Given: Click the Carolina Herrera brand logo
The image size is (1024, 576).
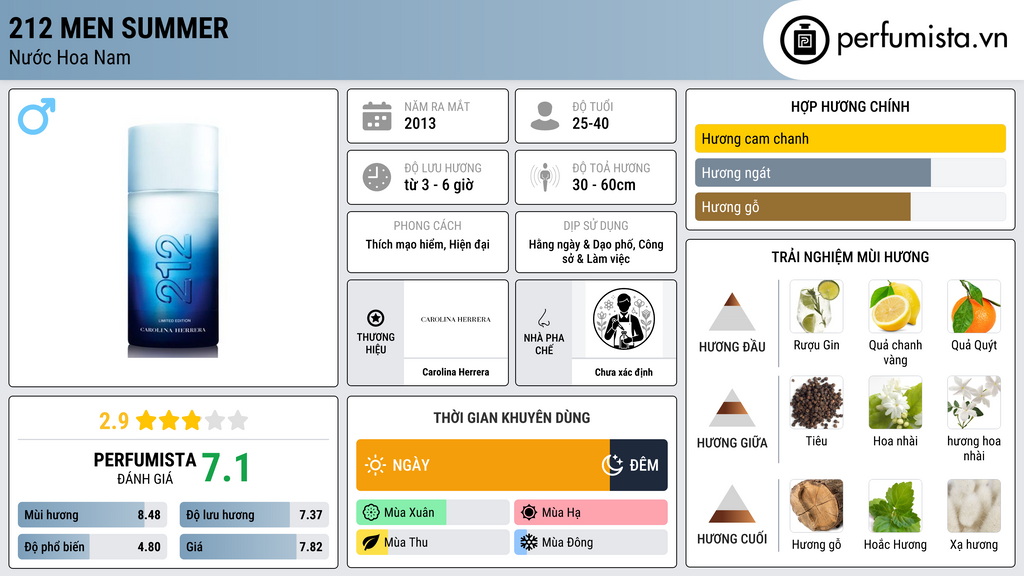Looking at the screenshot, I should click(456, 319).
